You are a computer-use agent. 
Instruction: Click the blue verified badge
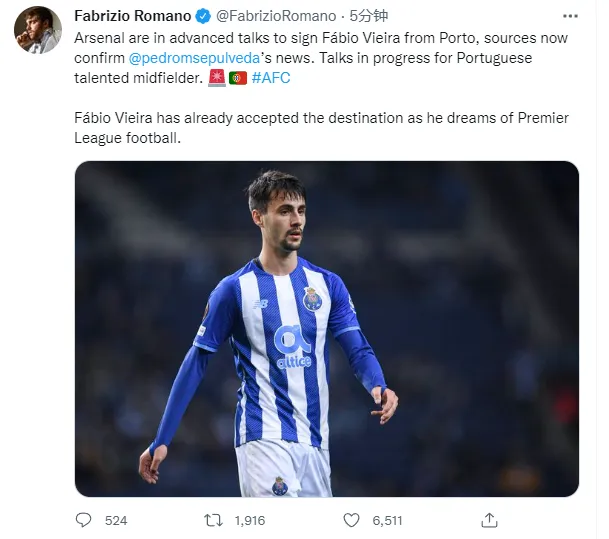click(x=204, y=17)
